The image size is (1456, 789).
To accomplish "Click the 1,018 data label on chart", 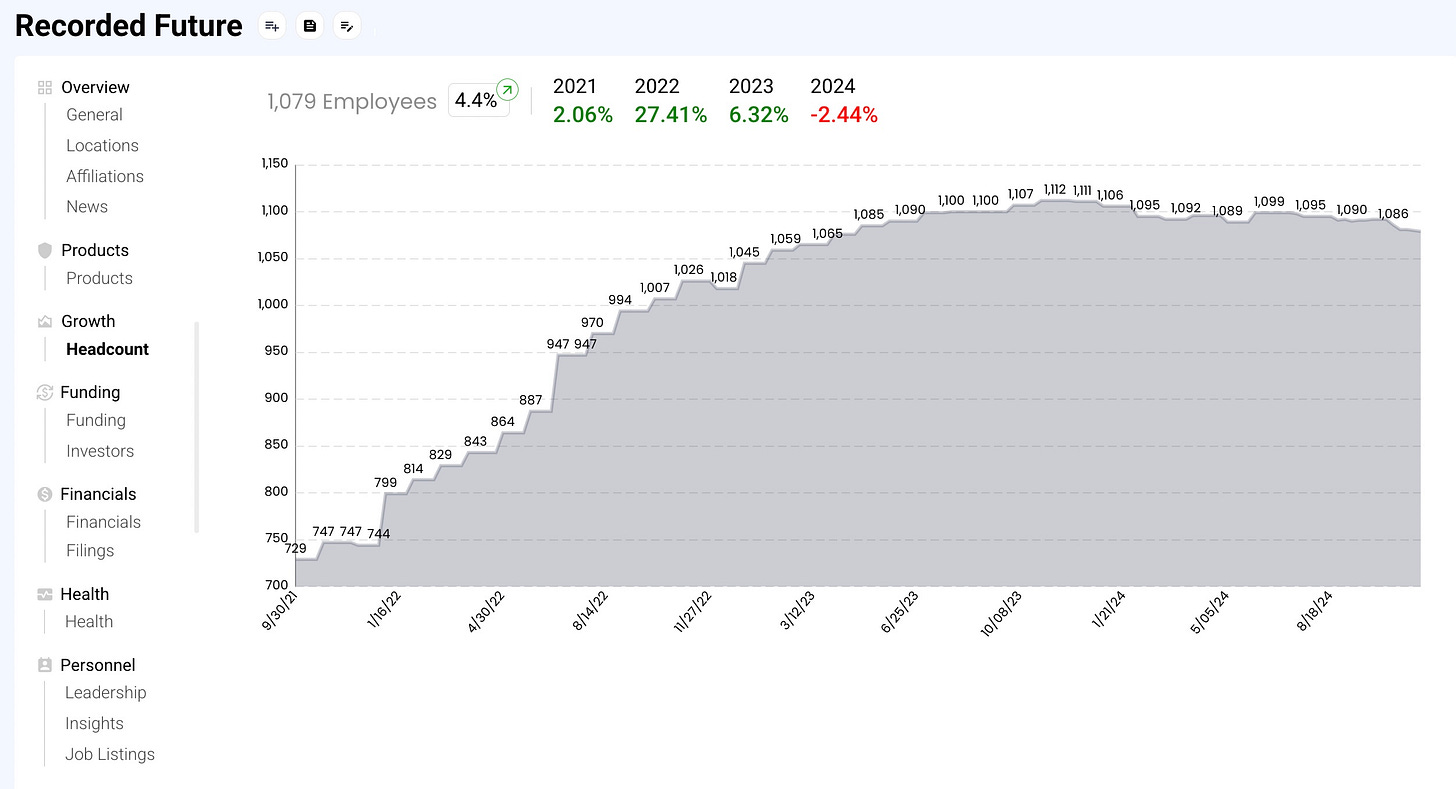I will [x=723, y=277].
